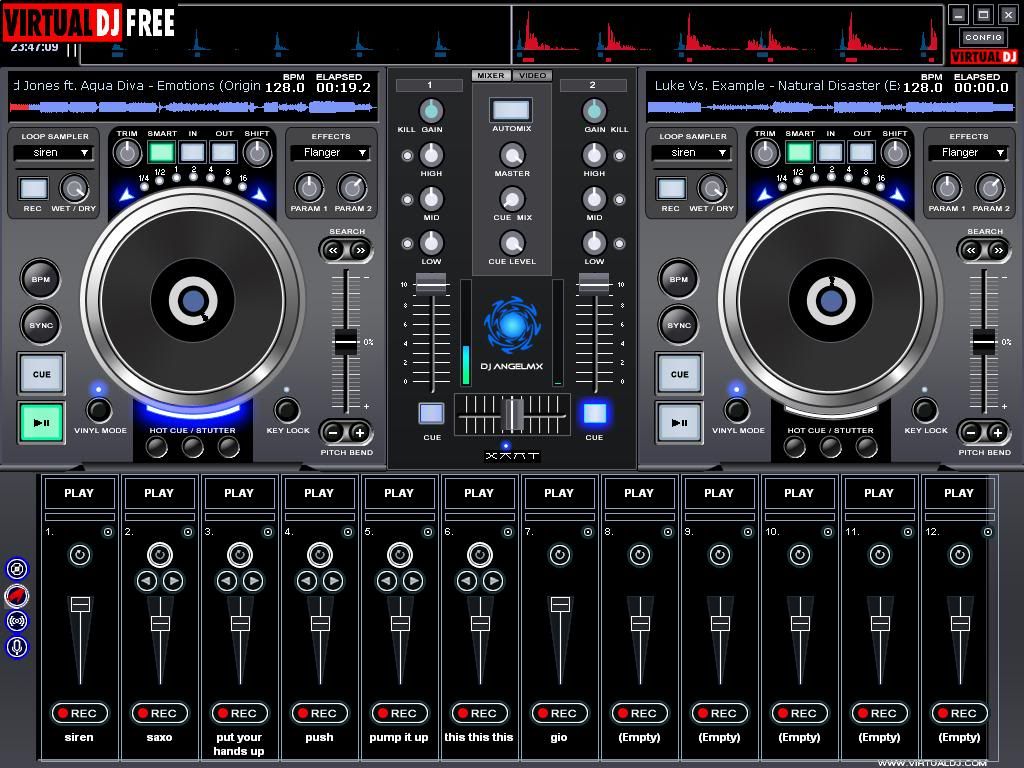Click left deck loop IN button
1024x768 pixels.
[x=193, y=152]
